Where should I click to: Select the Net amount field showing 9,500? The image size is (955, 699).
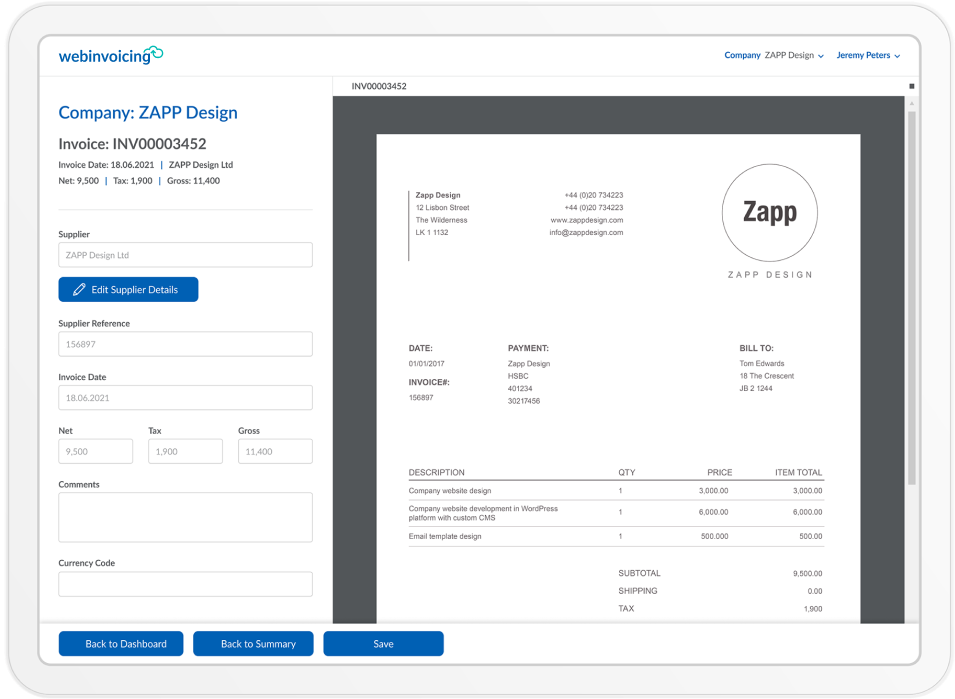(x=95, y=451)
